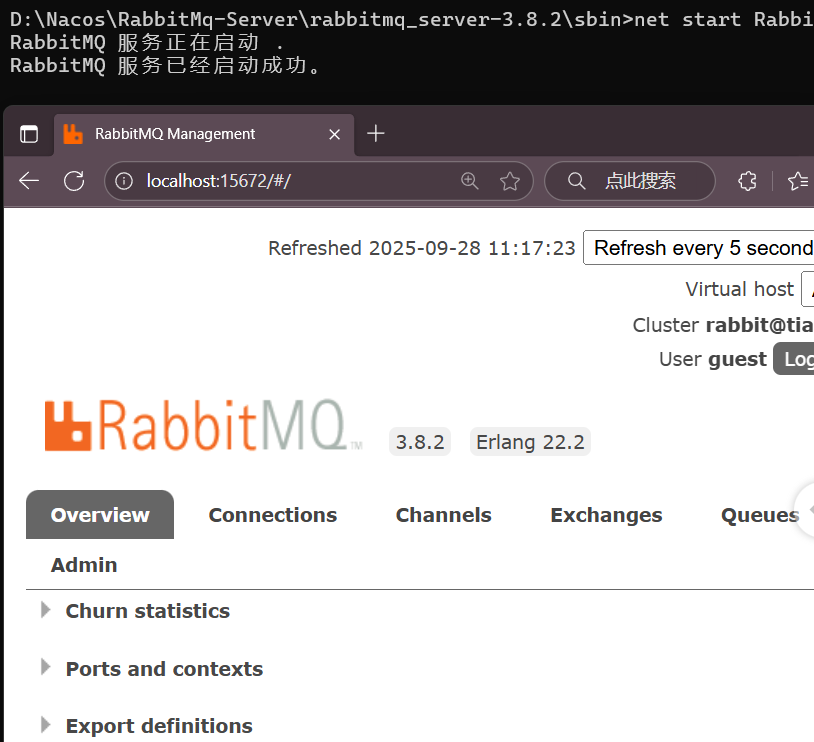Reload the RabbitMQ Management page
This screenshot has width=814, height=742.
(74, 181)
